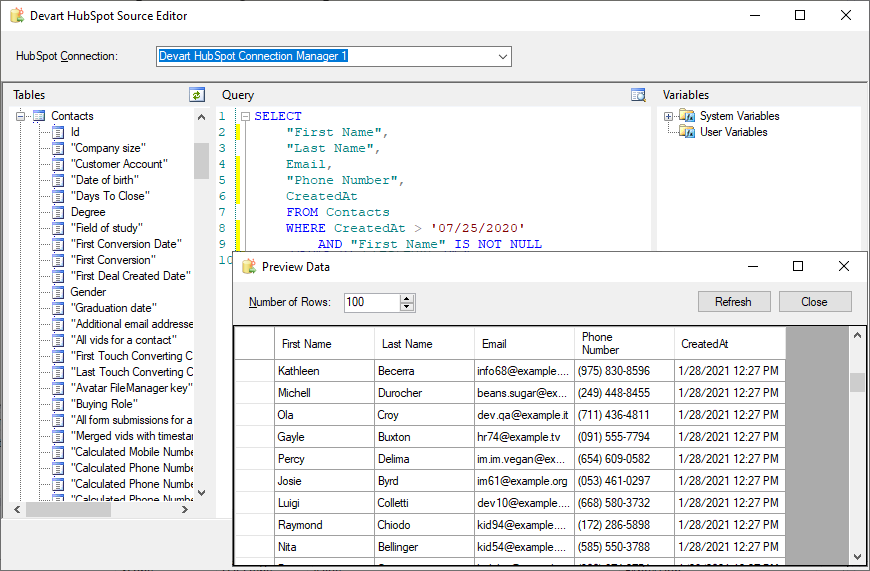Collapse the Contacts tree node

click(20, 116)
